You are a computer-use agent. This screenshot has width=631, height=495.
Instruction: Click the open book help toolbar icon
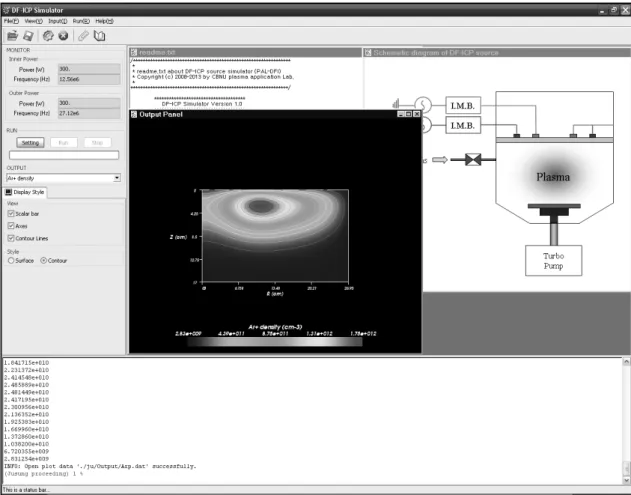pyautogui.click(x=99, y=36)
